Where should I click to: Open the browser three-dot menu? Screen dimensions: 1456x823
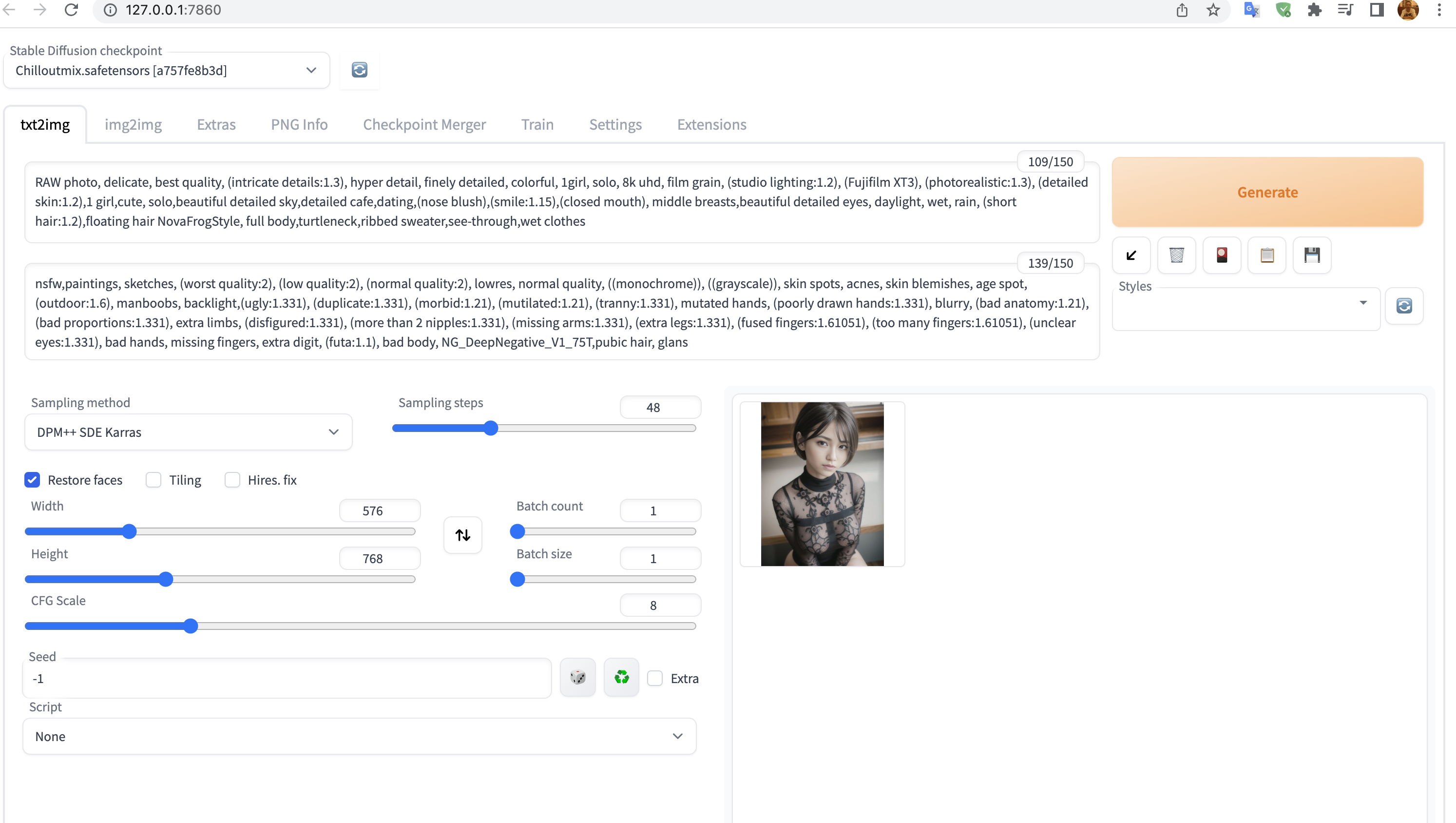pyautogui.click(x=1439, y=10)
